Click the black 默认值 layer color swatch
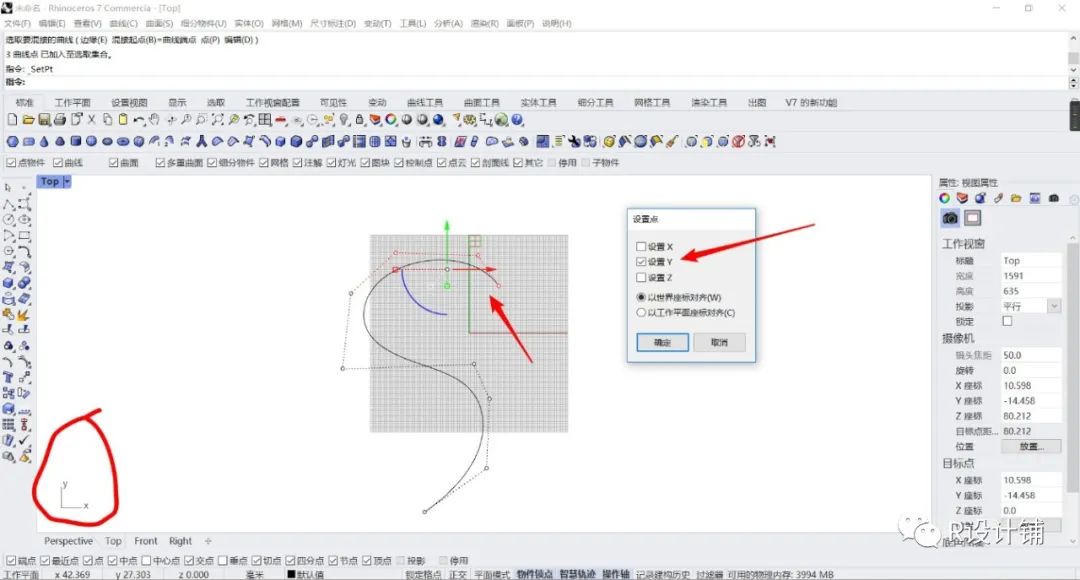Viewport: 1080px width, 580px height. (292, 575)
